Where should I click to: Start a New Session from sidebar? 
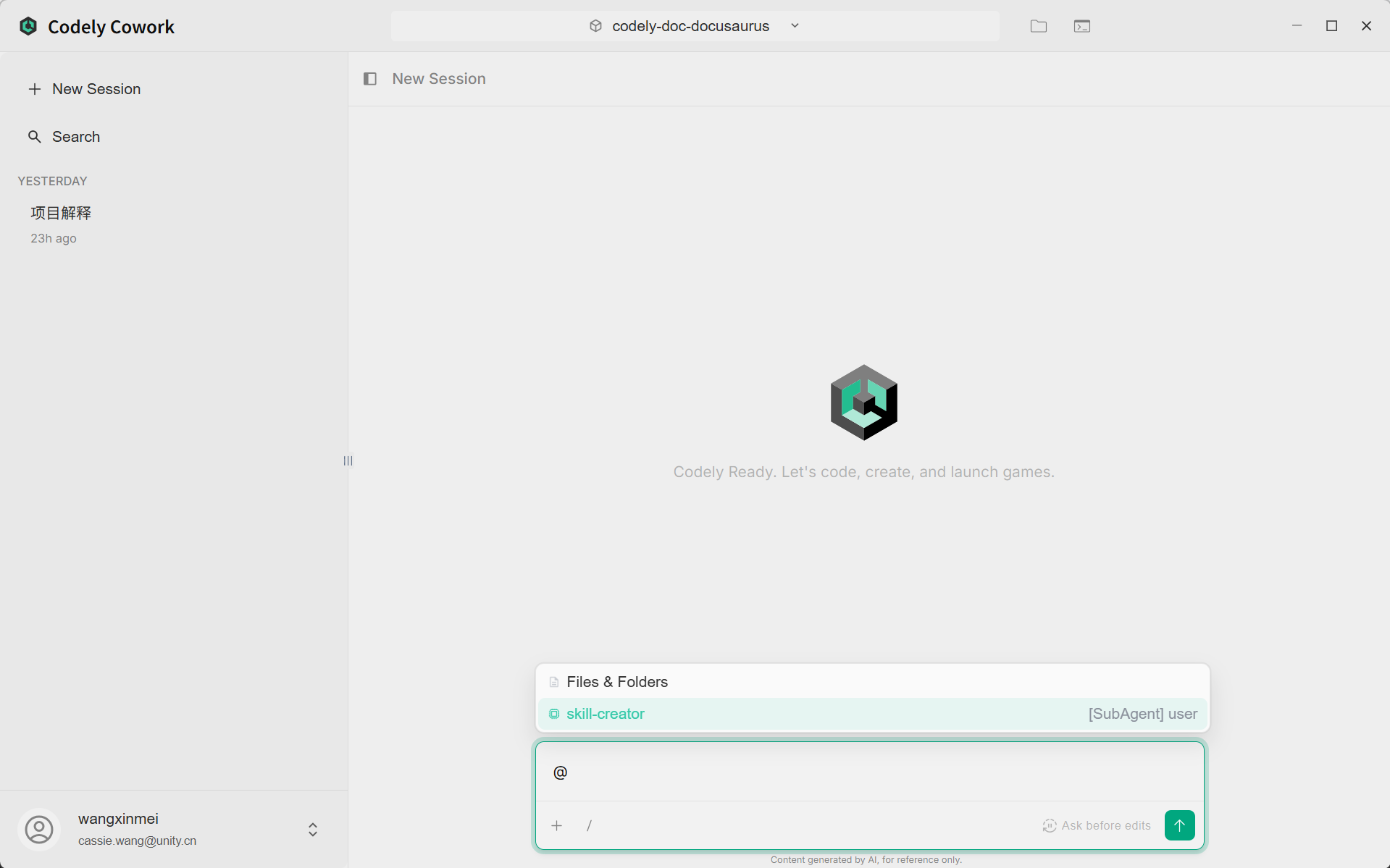tap(85, 89)
